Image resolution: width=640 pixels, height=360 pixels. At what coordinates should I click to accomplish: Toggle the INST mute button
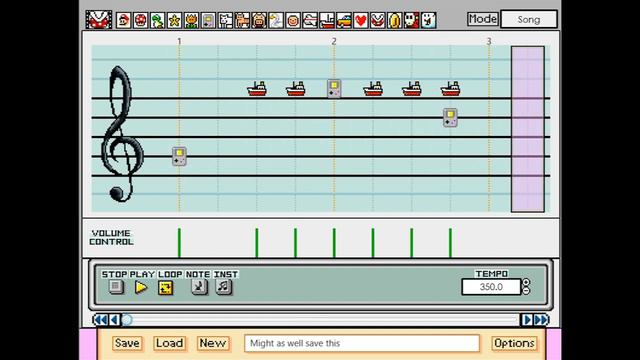coord(224,287)
